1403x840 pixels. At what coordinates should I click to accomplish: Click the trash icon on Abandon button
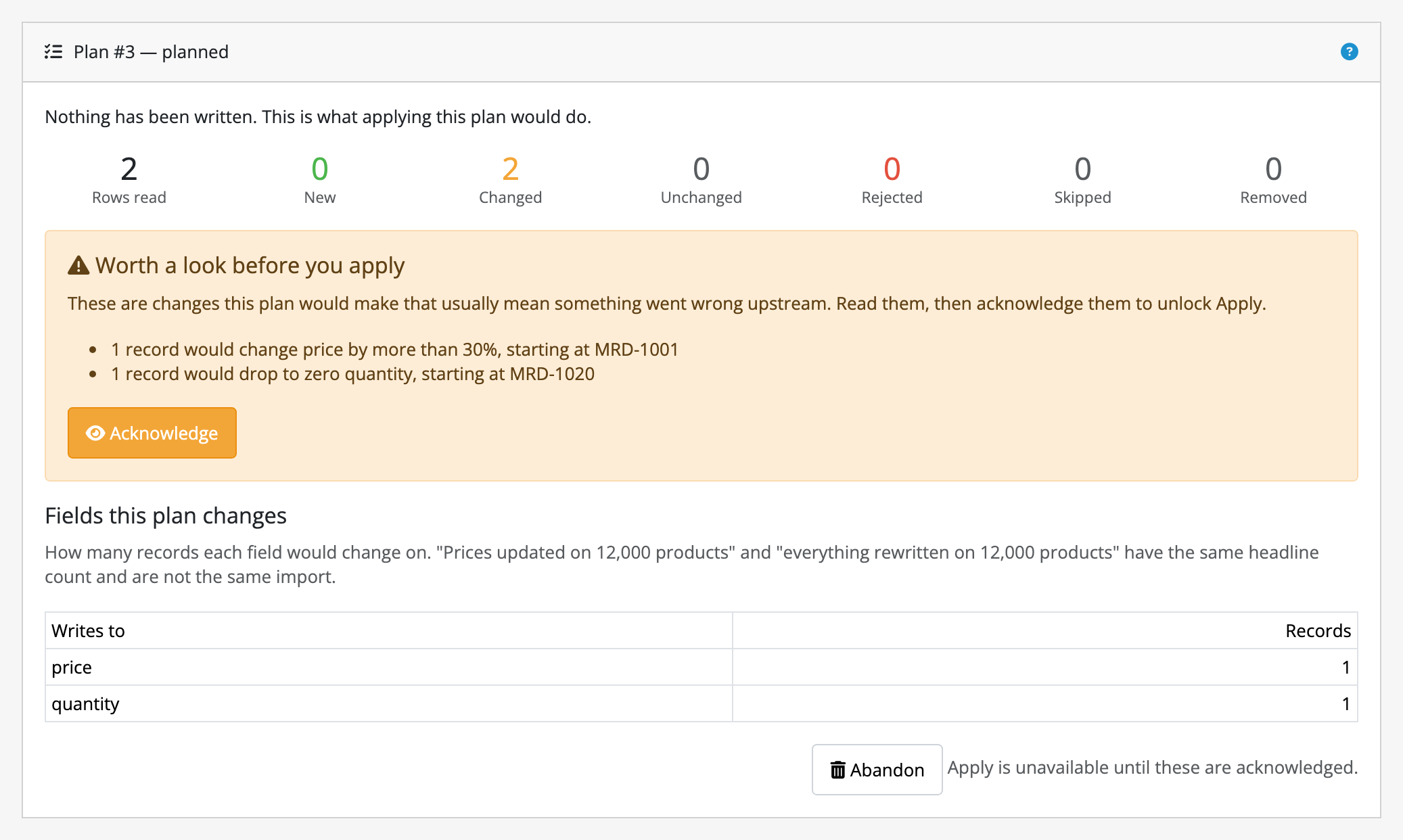pyautogui.click(x=837, y=770)
